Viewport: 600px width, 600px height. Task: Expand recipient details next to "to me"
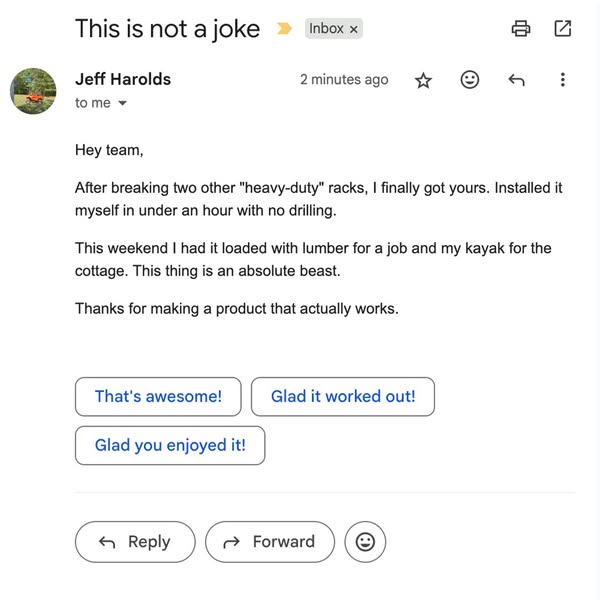point(123,104)
